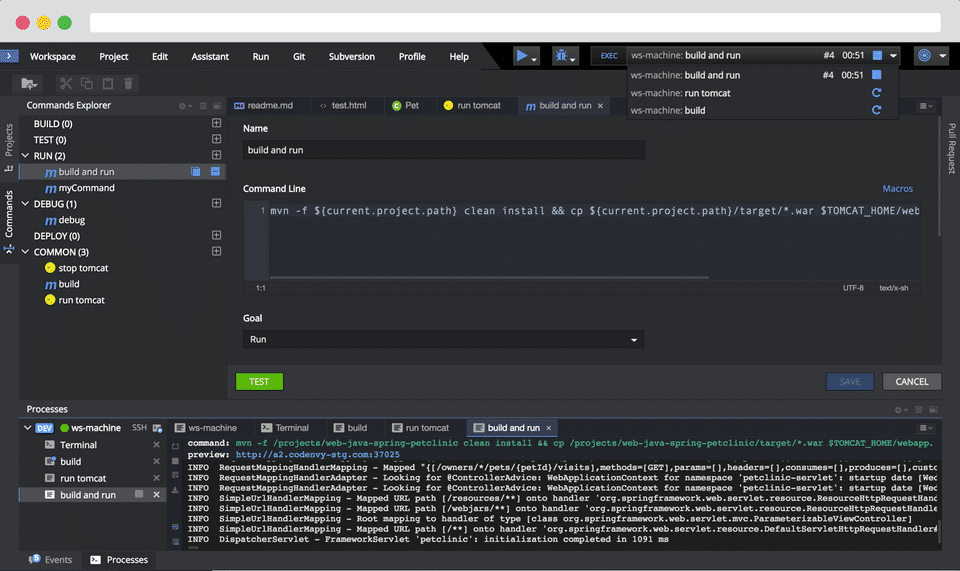Click the Delete trash icon in toolbar
The image size is (960, 571).
click(x=128, y=85)
